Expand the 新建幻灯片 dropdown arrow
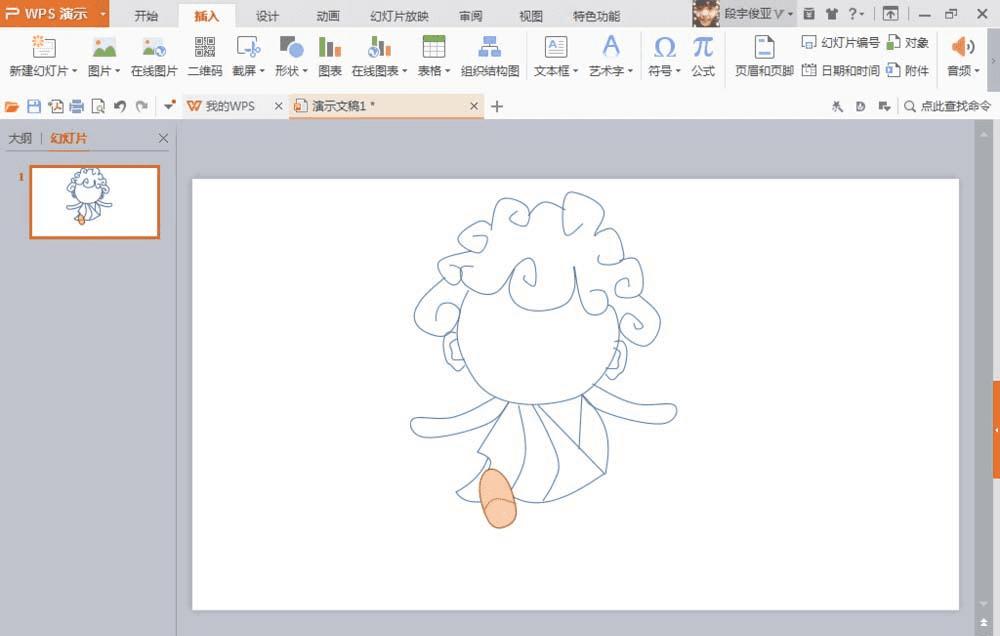1000x636 pixels. pyautogui.click(x=74, y=71)
